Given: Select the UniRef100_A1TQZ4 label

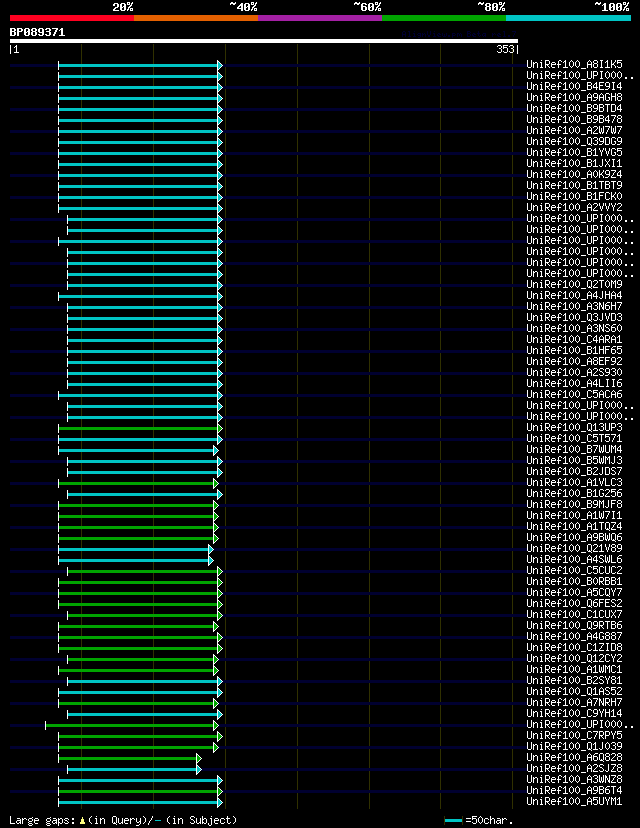Looking at the screenshot, I should pos(574,526).
